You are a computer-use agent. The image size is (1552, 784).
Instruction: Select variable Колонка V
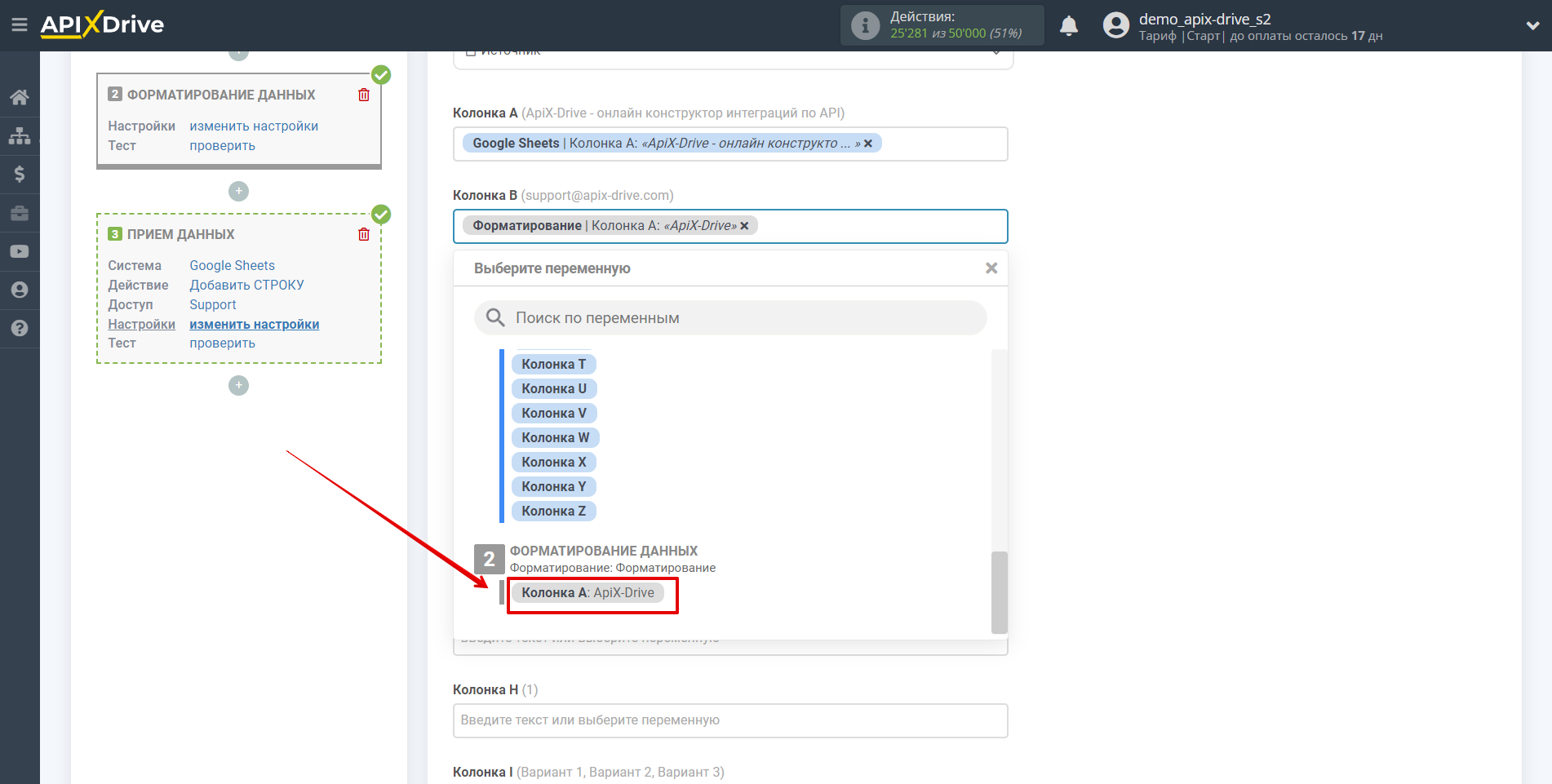pyautogui.click(x=554, y=413)
